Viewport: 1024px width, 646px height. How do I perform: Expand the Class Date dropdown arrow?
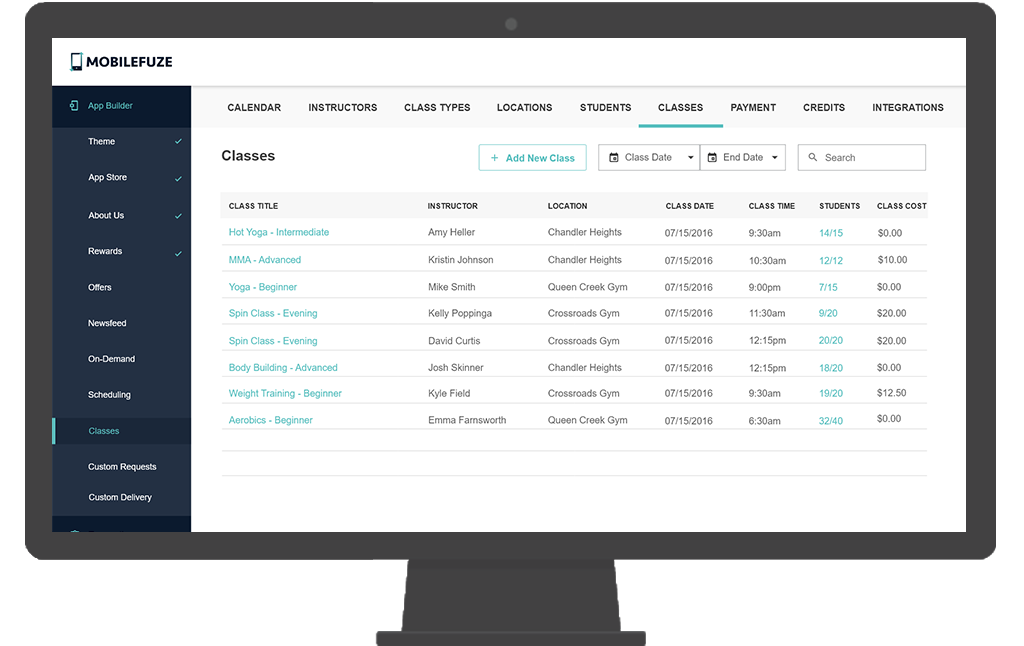690,158
